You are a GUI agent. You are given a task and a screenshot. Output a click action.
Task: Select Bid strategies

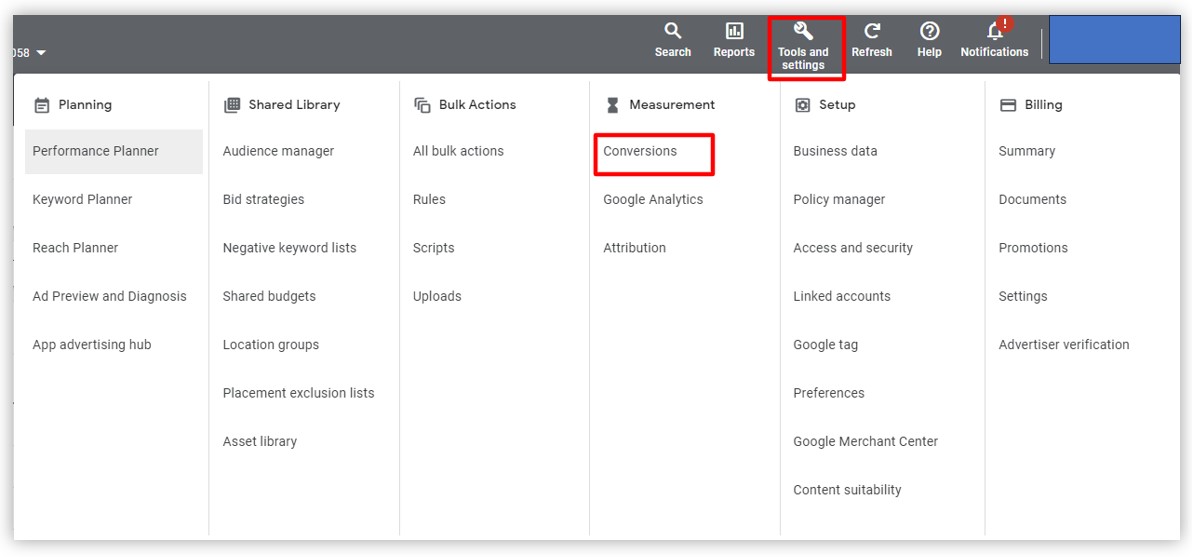pos(263,199)
